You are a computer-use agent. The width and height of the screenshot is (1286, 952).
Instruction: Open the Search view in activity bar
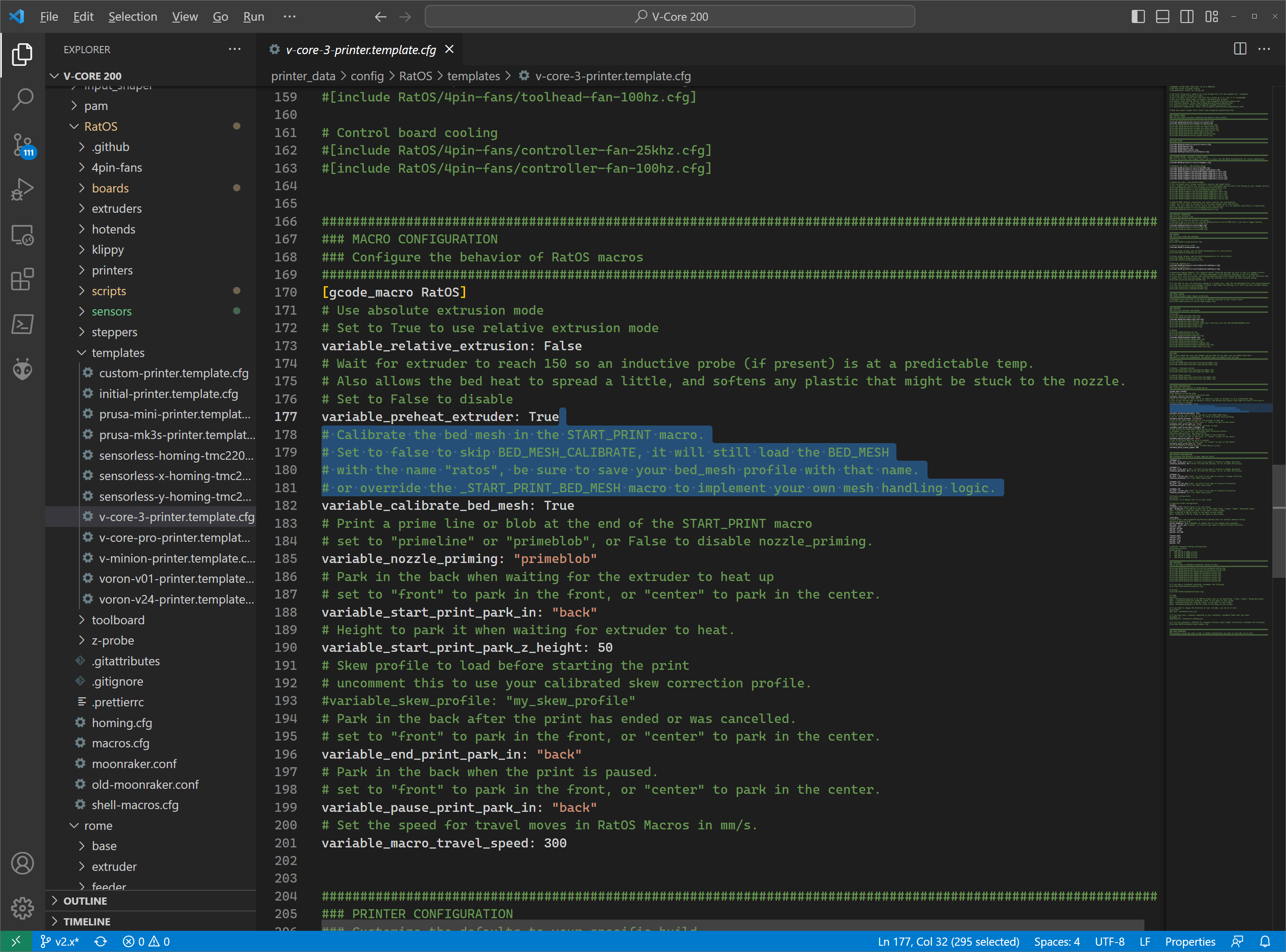click(22, 99)
